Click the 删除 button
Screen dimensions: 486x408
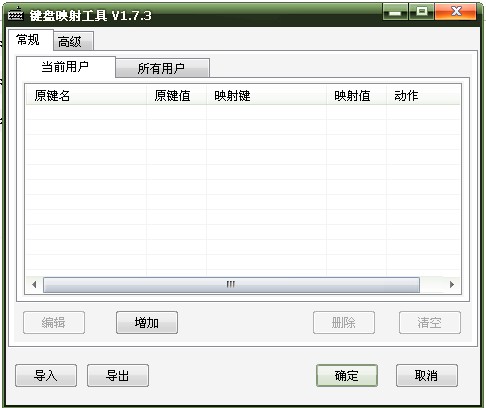point(344,322)
